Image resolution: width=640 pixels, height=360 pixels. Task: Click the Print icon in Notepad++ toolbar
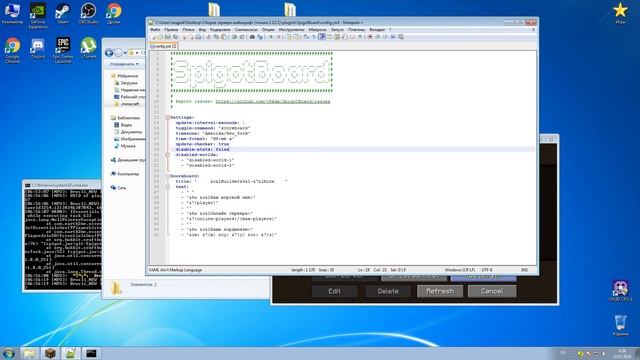pos(198,37)
